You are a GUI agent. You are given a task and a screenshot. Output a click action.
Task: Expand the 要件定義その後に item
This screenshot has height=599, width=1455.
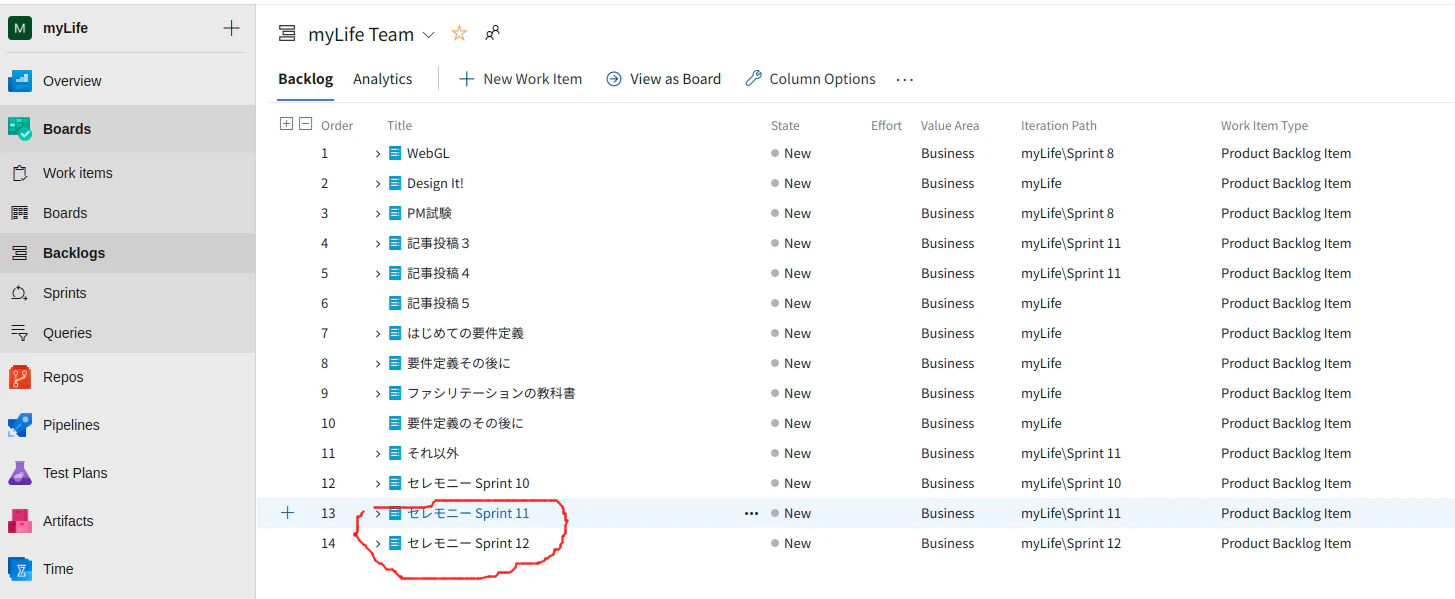coord(378,364)
